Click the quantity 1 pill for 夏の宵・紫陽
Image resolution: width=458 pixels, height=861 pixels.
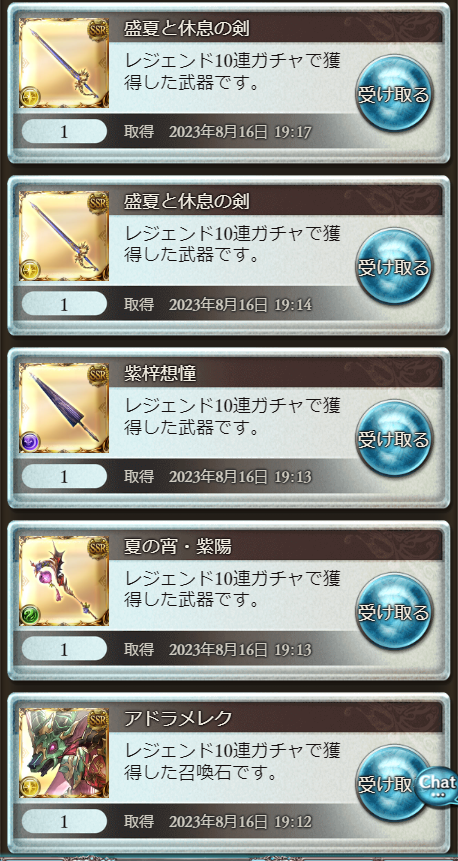[64, 649]
